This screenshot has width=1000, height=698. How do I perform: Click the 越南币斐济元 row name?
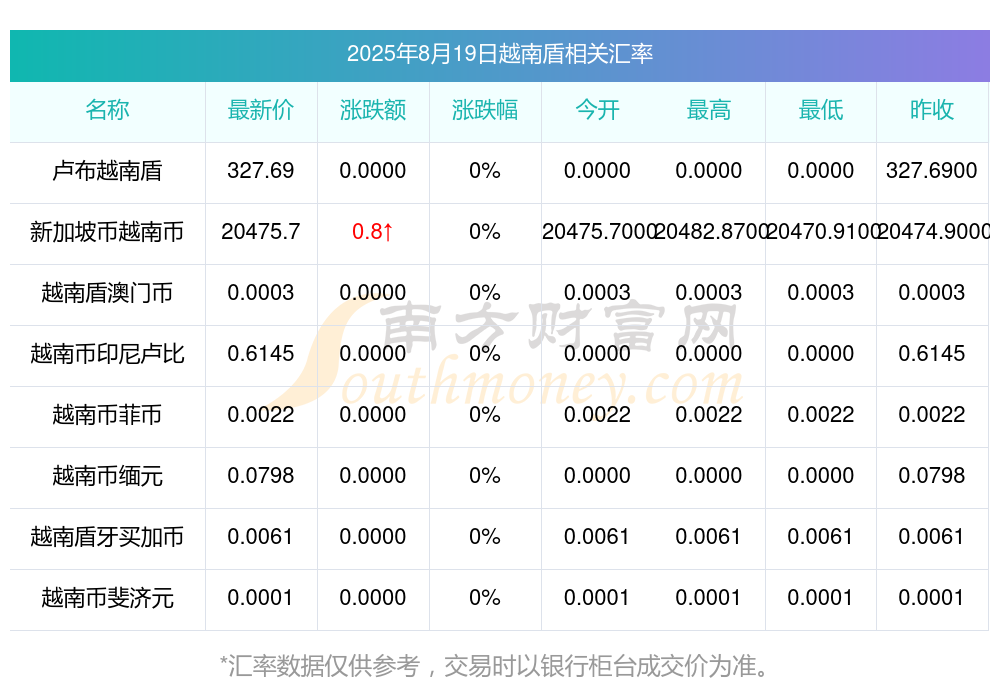point(107,598)
